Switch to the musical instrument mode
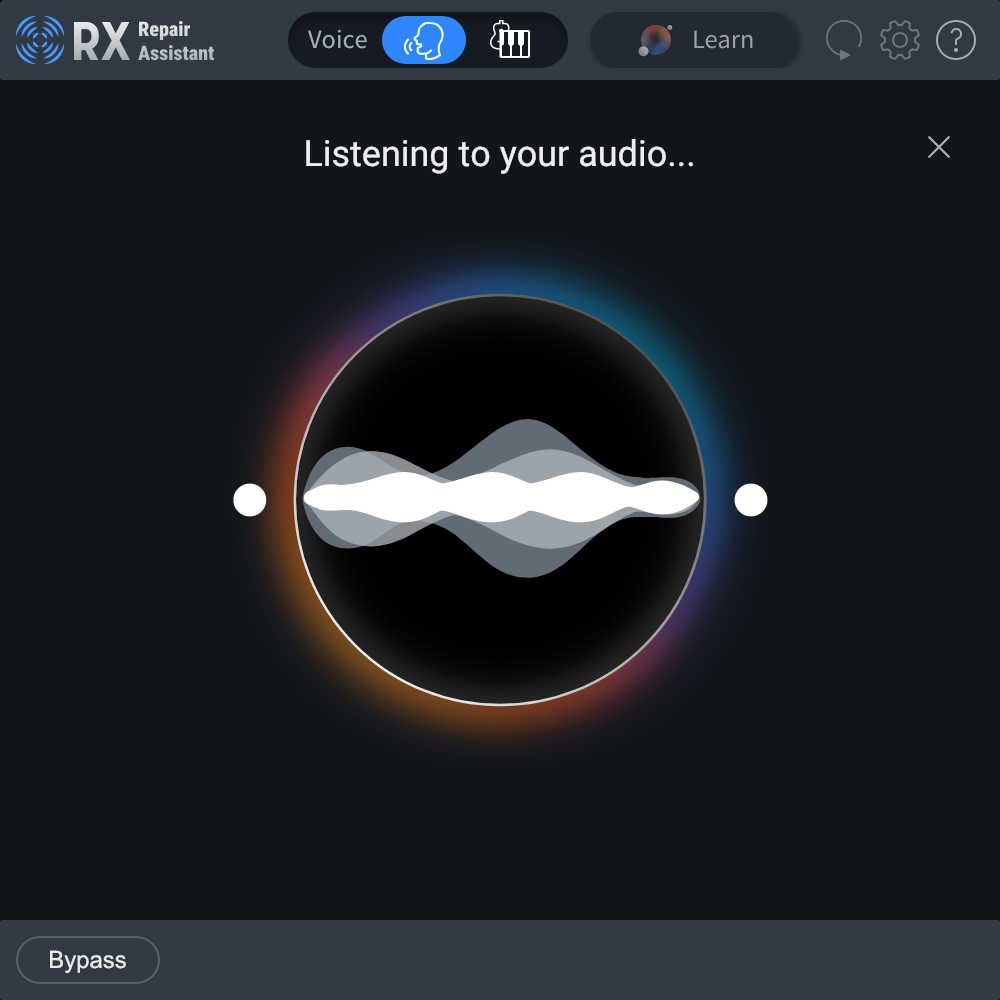The height and width of the screenshot is (1000, 1000). [510, 40]
